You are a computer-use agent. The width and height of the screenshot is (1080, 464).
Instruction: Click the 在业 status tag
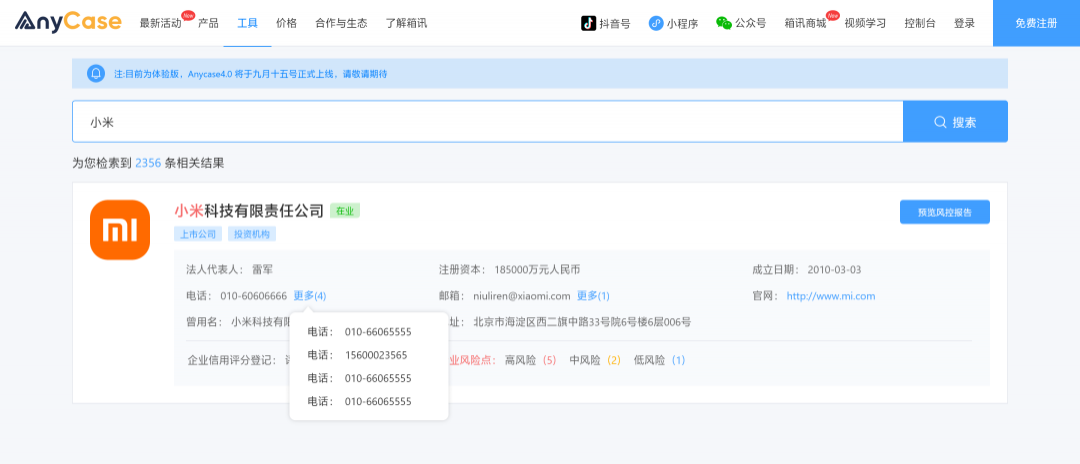[345, 211]
